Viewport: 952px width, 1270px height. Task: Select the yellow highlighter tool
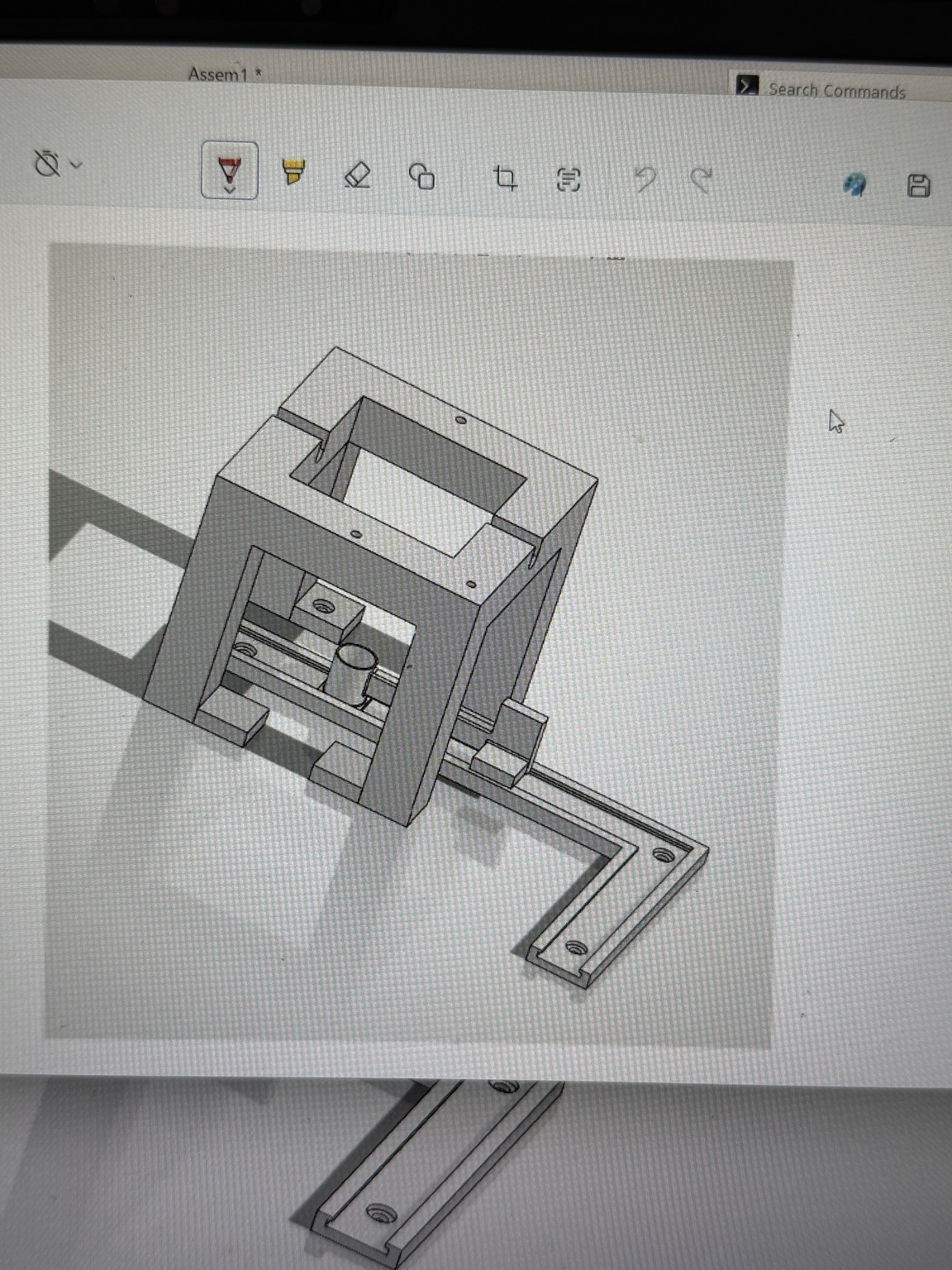[293, 172]
